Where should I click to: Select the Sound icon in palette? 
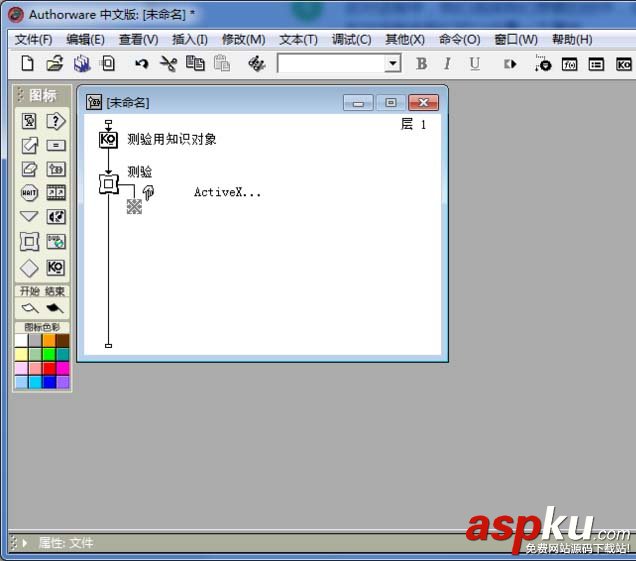(x=56, y=217)
